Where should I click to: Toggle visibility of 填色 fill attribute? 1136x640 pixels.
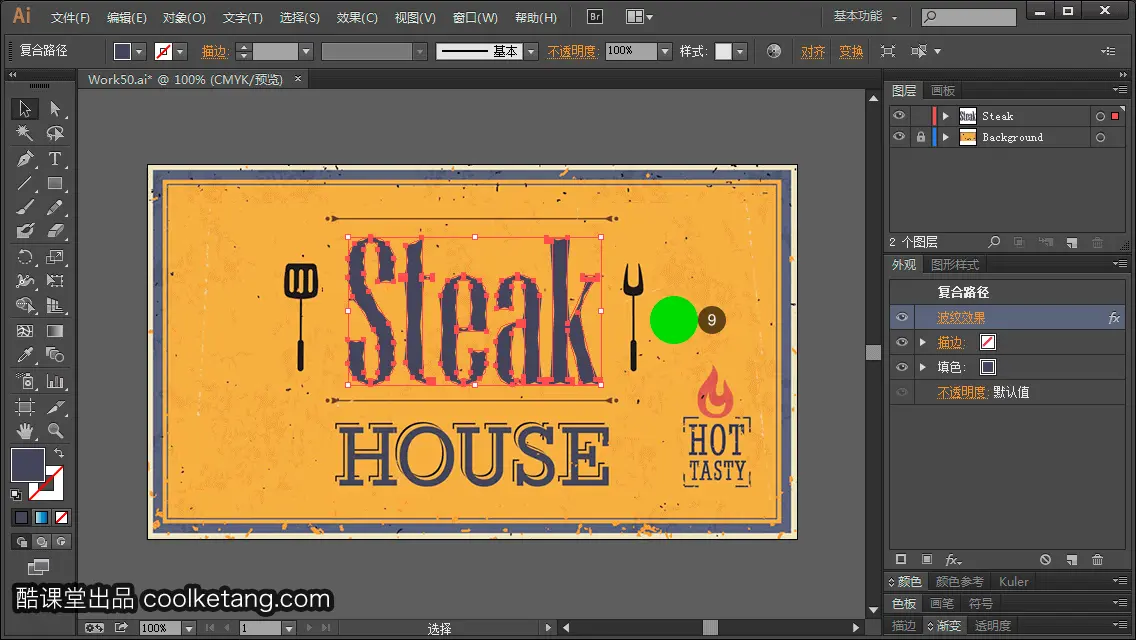[x=902, y=367]
